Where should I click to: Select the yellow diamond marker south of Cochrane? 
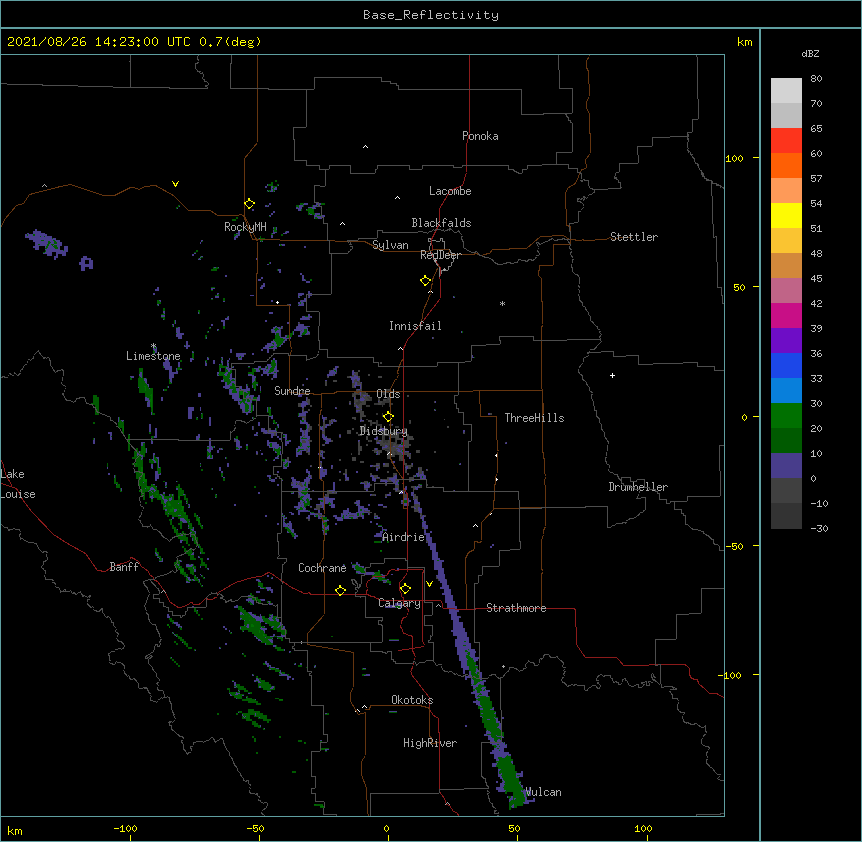[340, 590]
